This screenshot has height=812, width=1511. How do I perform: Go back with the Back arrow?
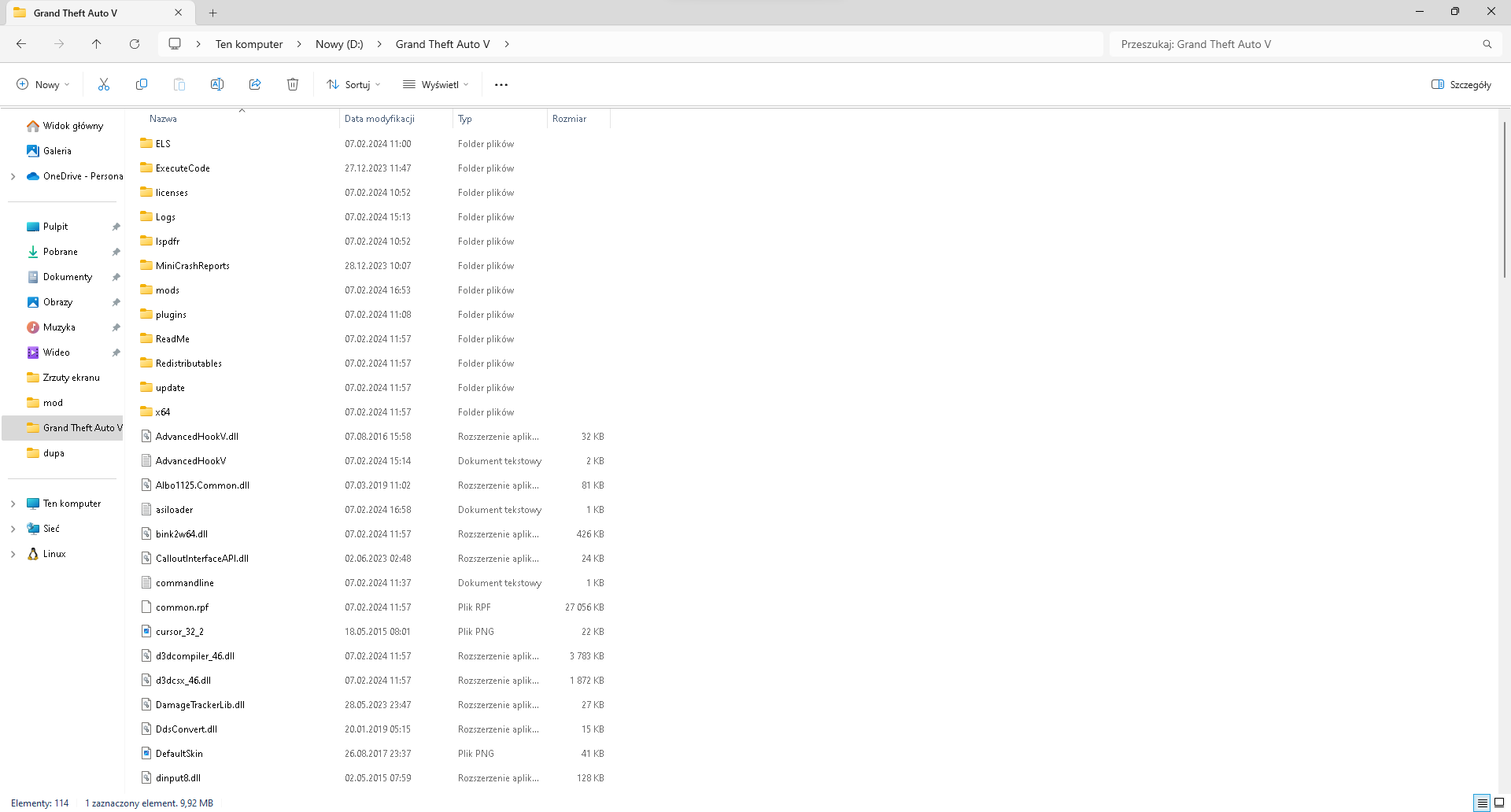click(x=21, y=44)
